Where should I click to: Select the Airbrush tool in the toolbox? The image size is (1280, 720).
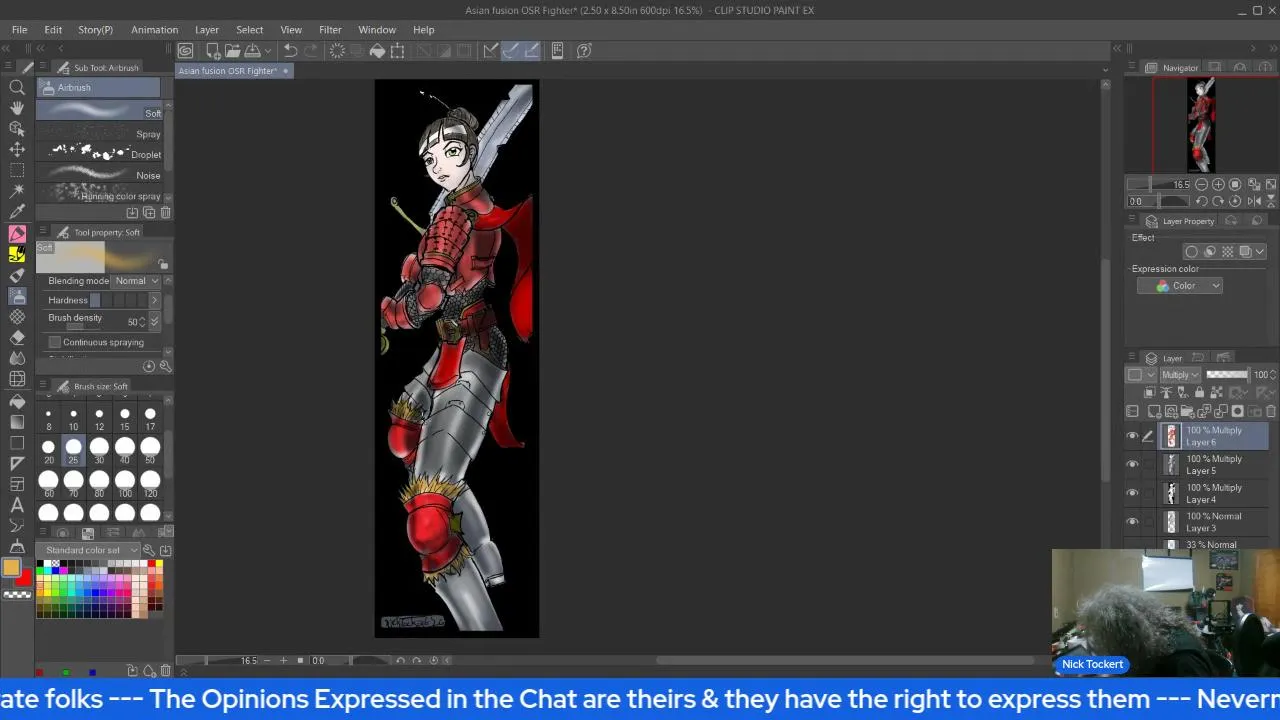(17, 296)
